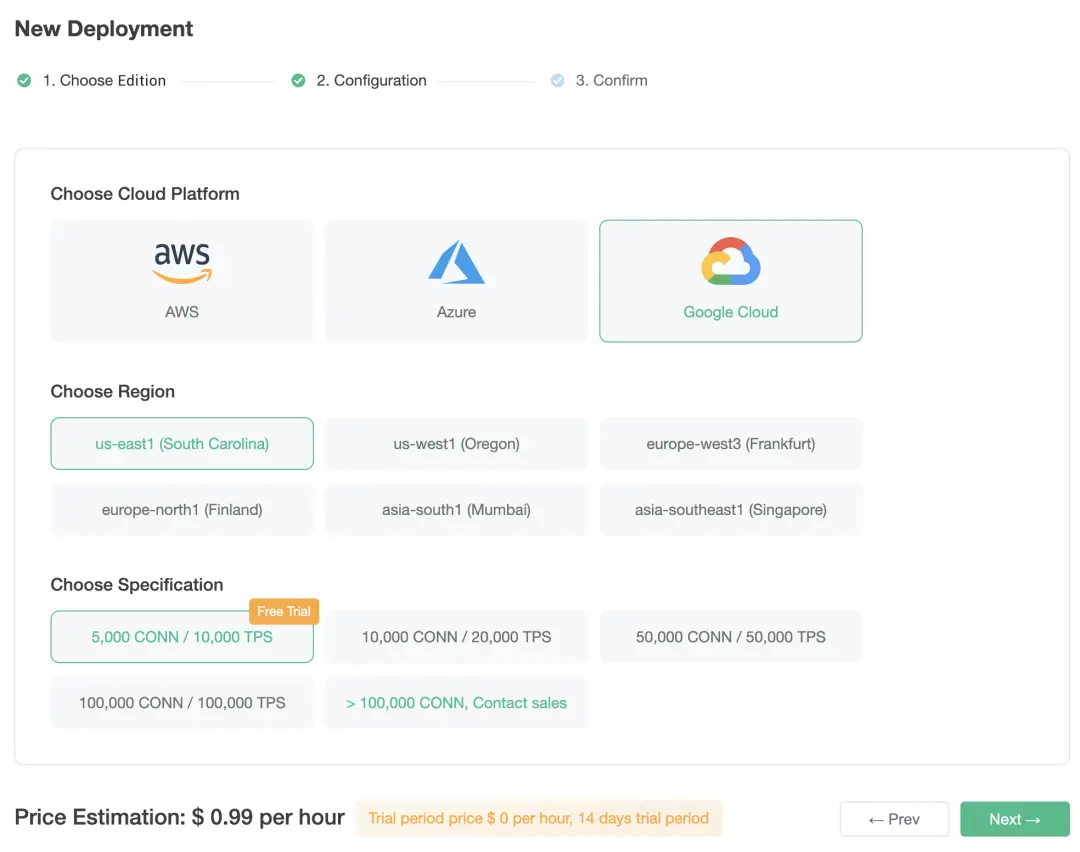Choose 50,000 CONN / 50,000 TPS specification

(730, 636)
